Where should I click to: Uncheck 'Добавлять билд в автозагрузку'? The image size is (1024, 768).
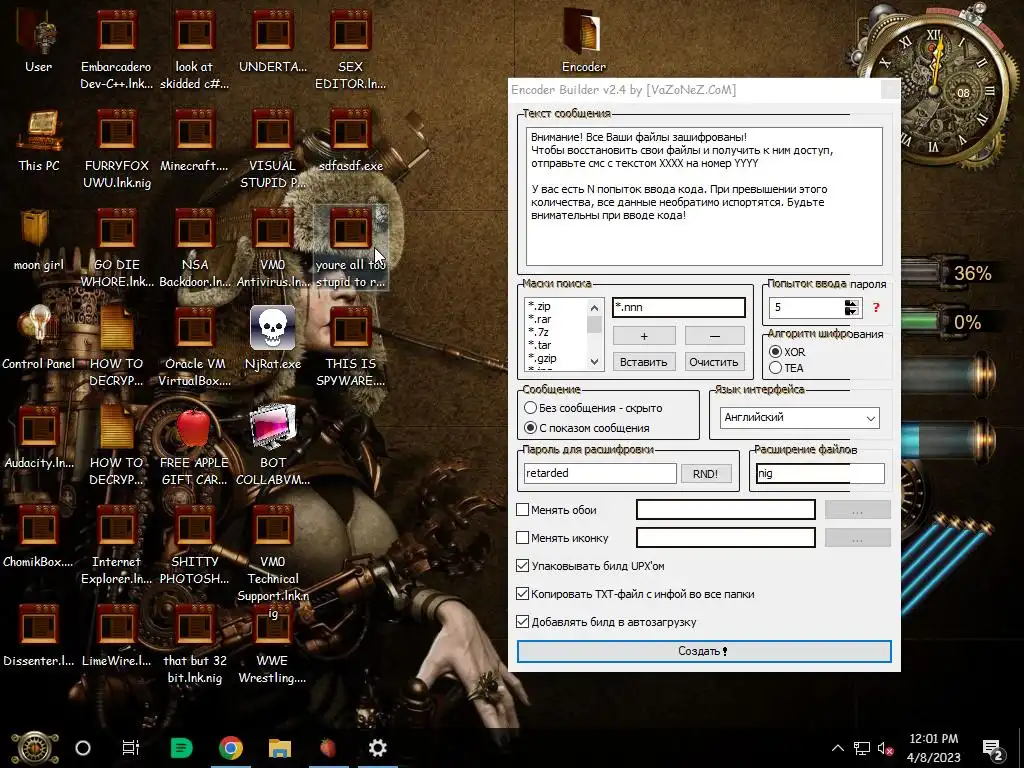click(522, 622)
